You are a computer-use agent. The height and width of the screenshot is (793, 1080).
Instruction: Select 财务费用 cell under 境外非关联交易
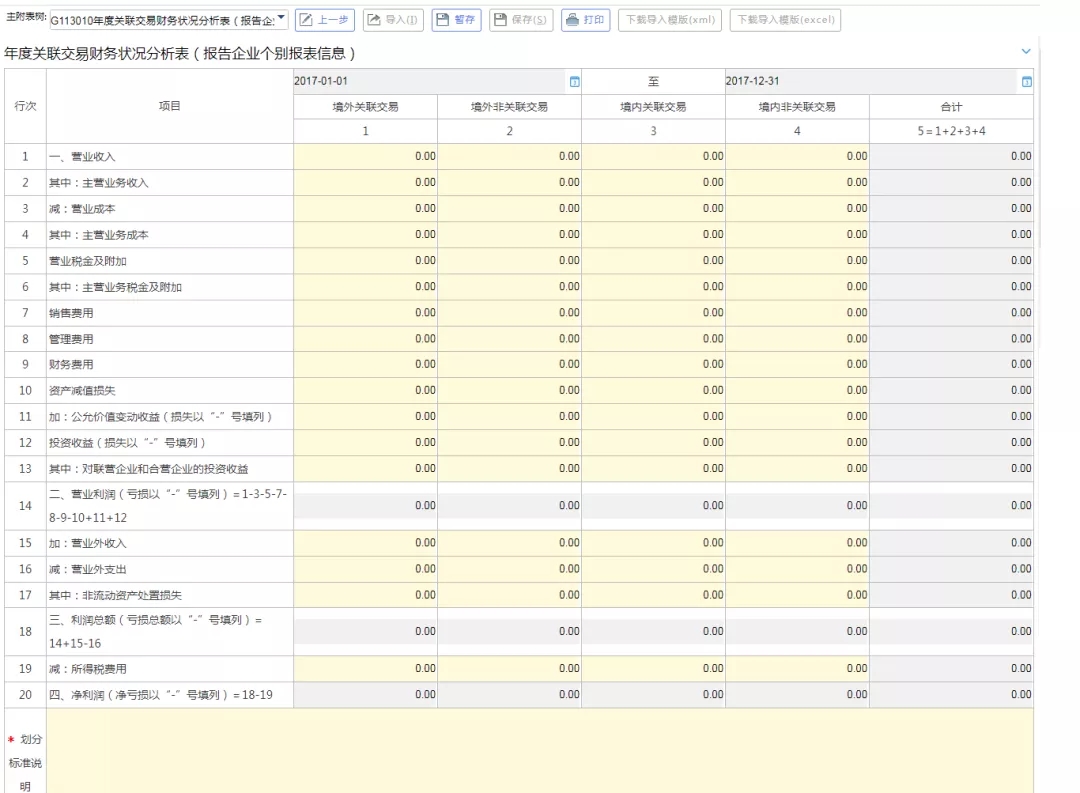(x=509, y=365)
